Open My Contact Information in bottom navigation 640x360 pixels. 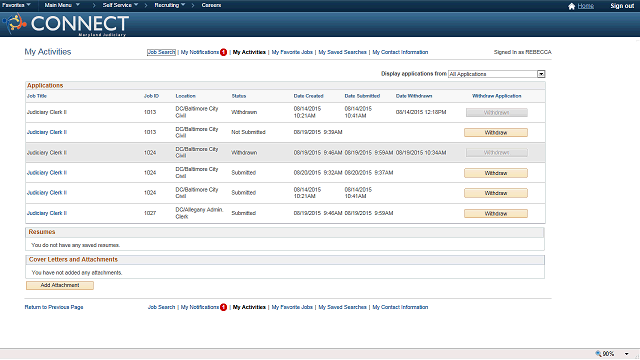pyautogui.click(x=400, y=307)
